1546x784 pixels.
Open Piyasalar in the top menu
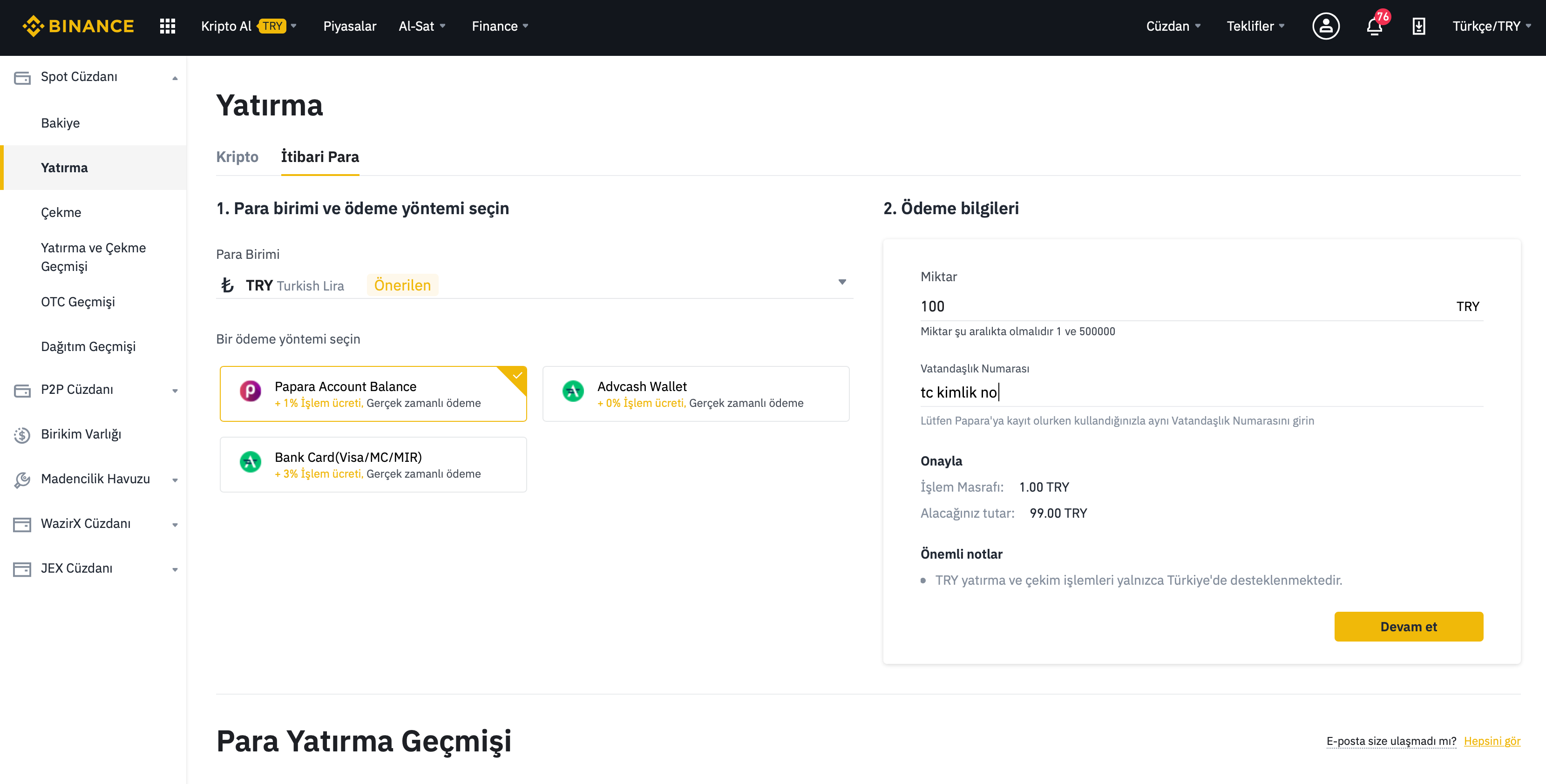350,26
